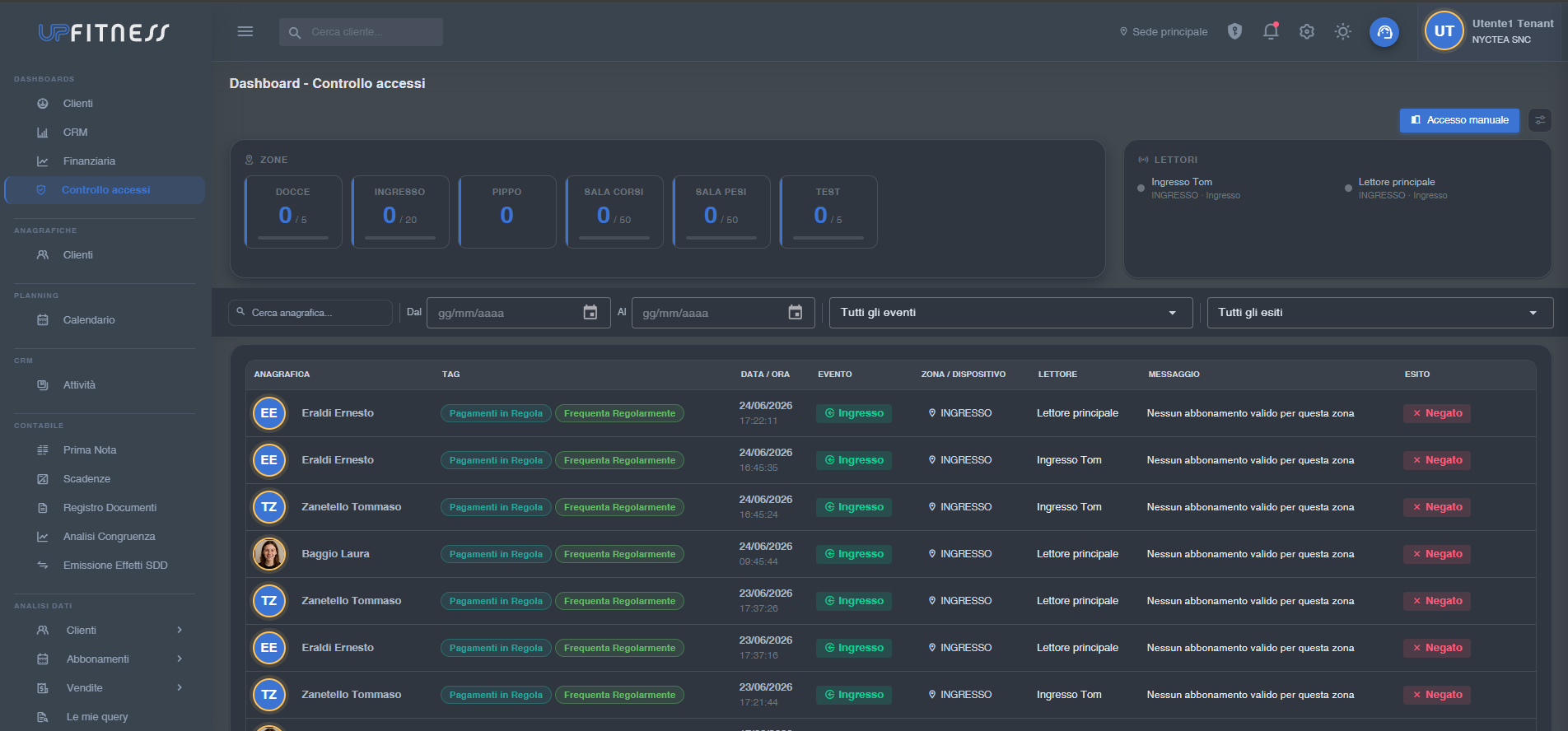This screenshot has height=731, width=1568.
Task: Open filter settings icon beside Accesso manuale
Action: (1540, 120)
